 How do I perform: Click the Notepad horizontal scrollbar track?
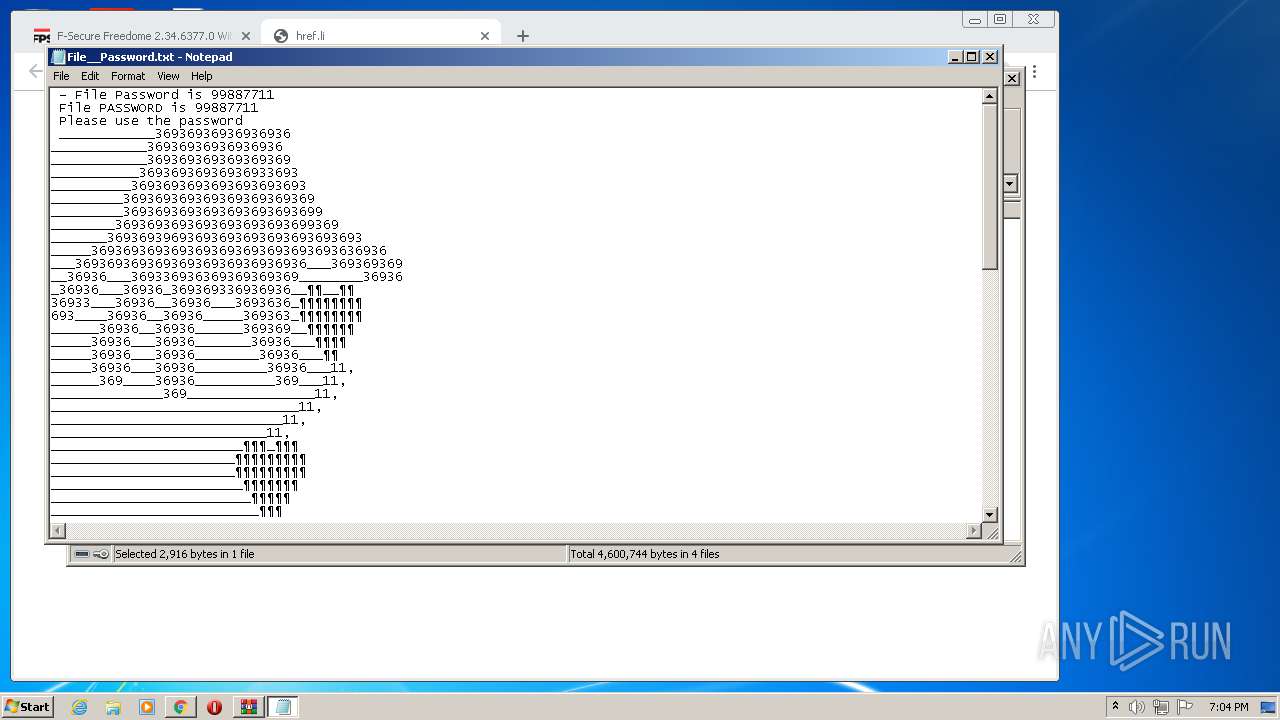[x=516, y=531]
